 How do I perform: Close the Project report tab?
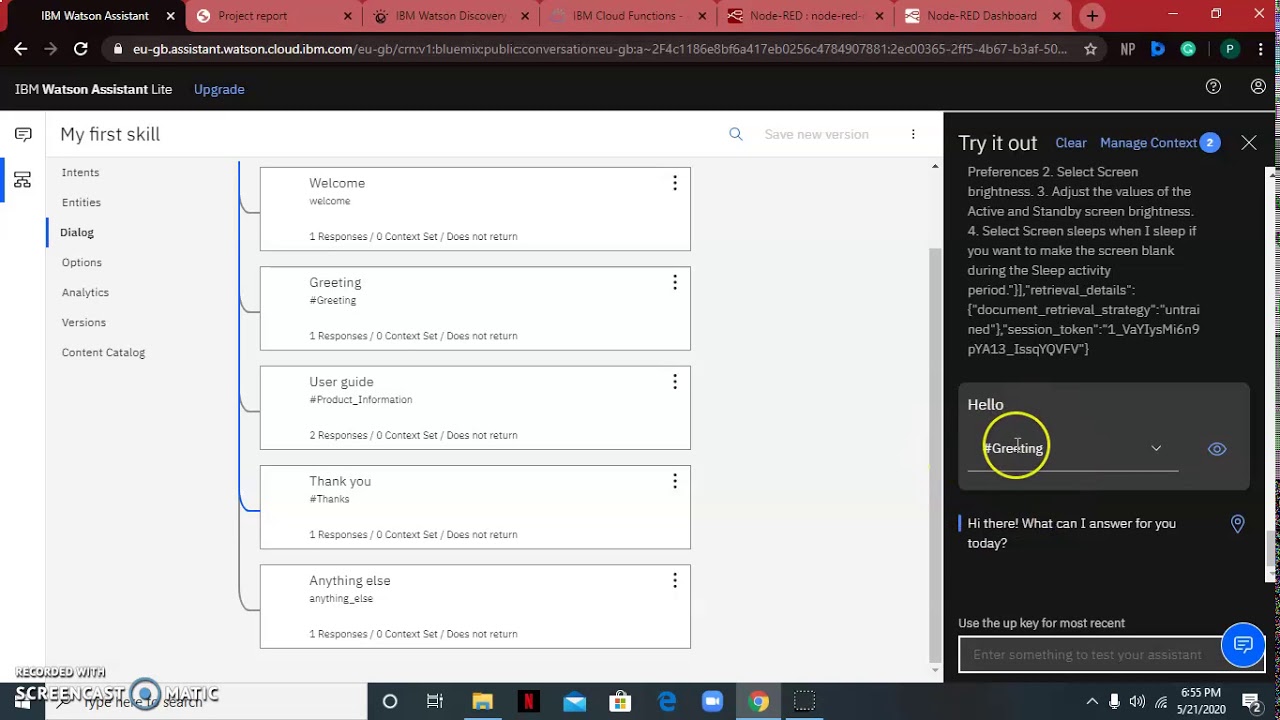pyautogui.click(x=348, y=16)
